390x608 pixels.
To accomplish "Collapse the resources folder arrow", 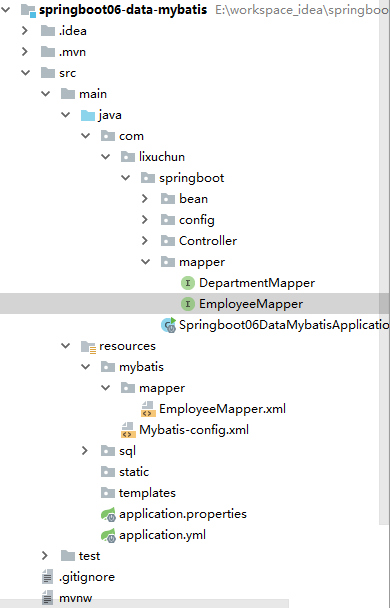I will (x=66, y=345).
